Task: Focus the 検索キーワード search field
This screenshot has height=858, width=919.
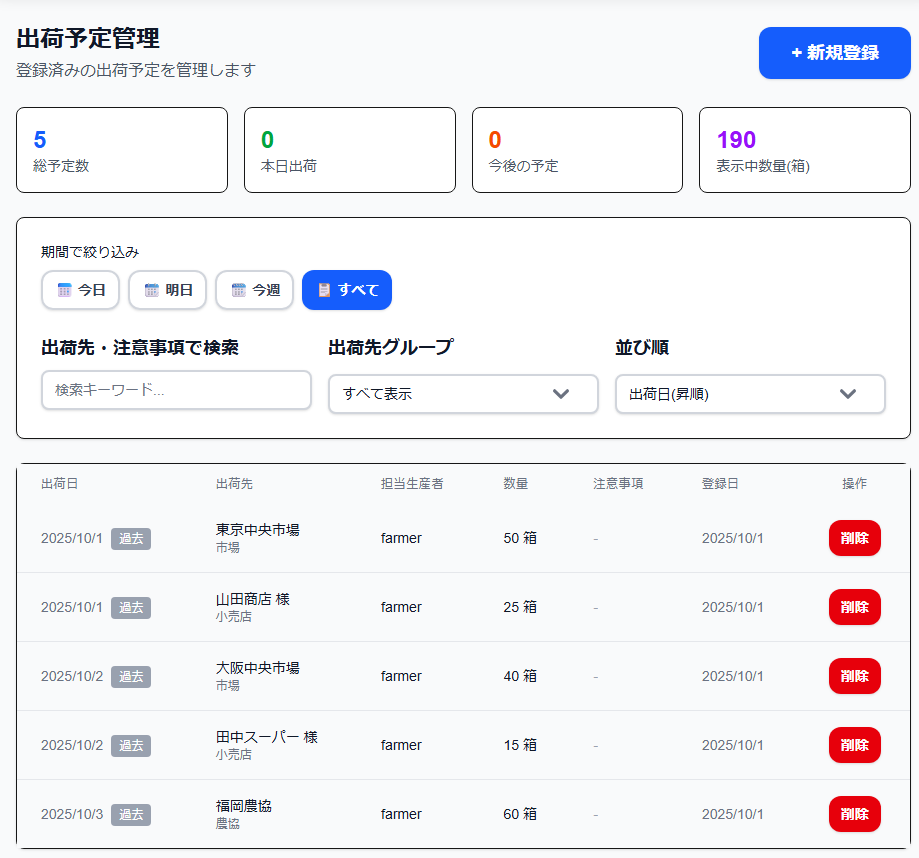Action: click(x=176, y=390)
